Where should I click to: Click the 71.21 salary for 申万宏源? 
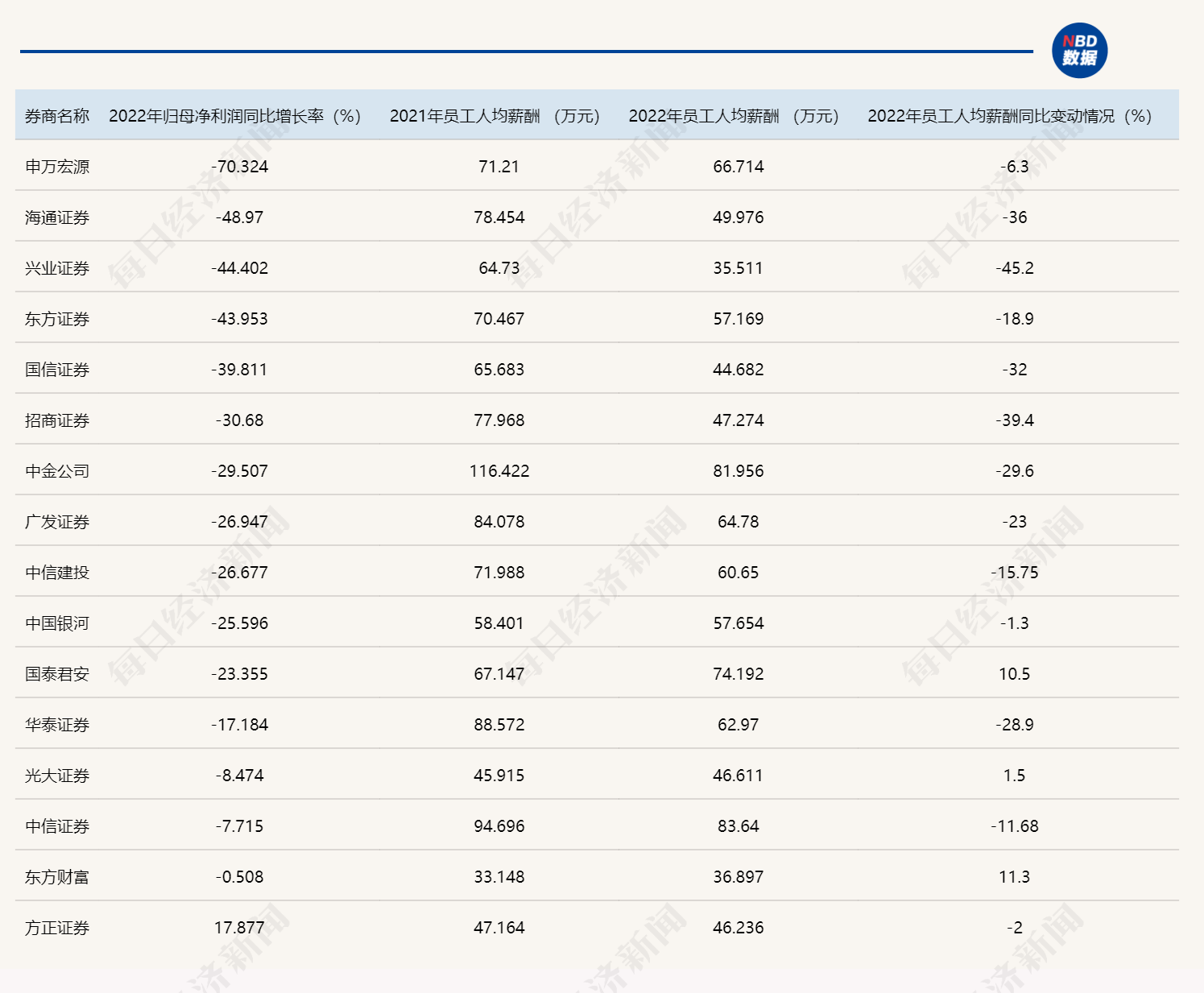point(499,167)
